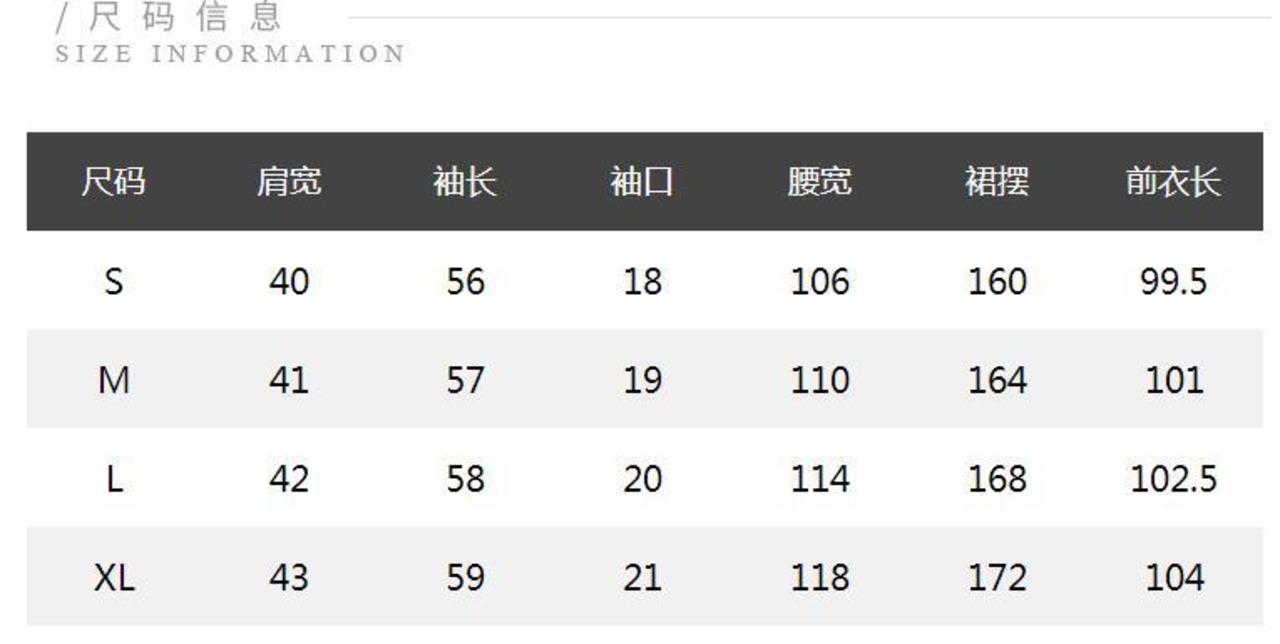This screenshot has width=1280, height=644.
Task: Click the 20 cuff value in row L
Action: (642, 480)
